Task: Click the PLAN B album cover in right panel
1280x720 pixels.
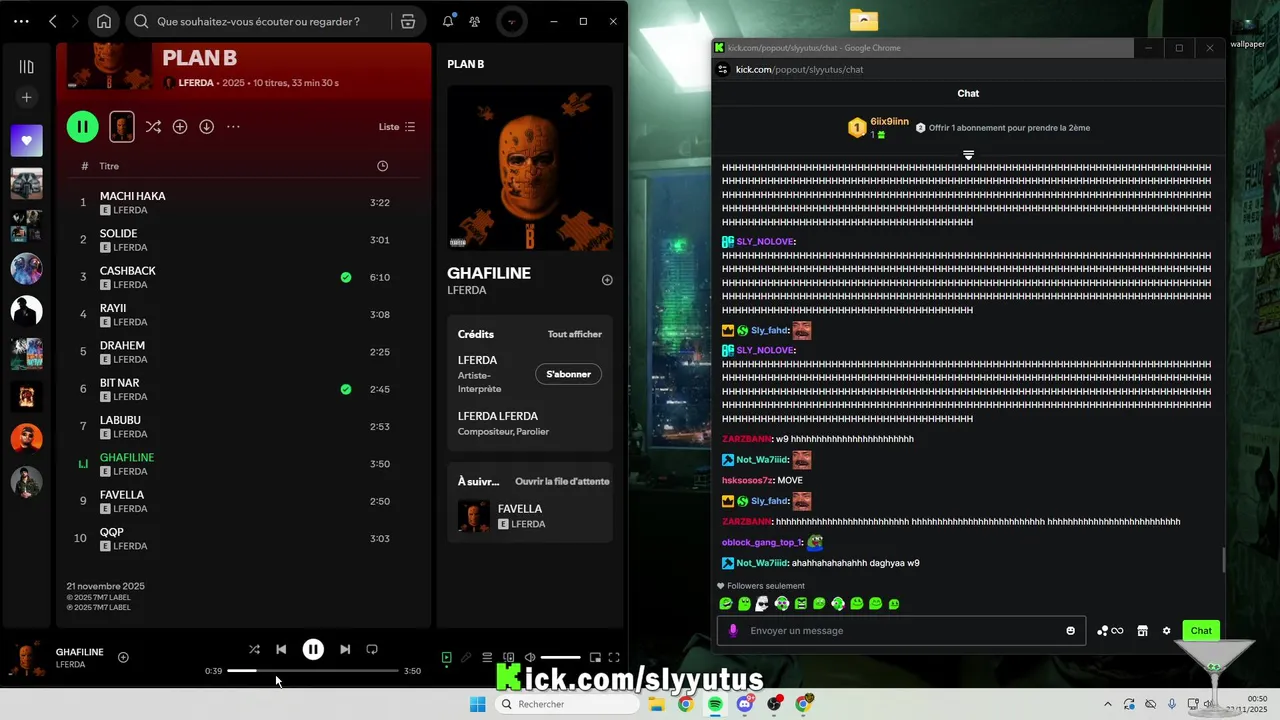Action: click(x=530, y=168)
